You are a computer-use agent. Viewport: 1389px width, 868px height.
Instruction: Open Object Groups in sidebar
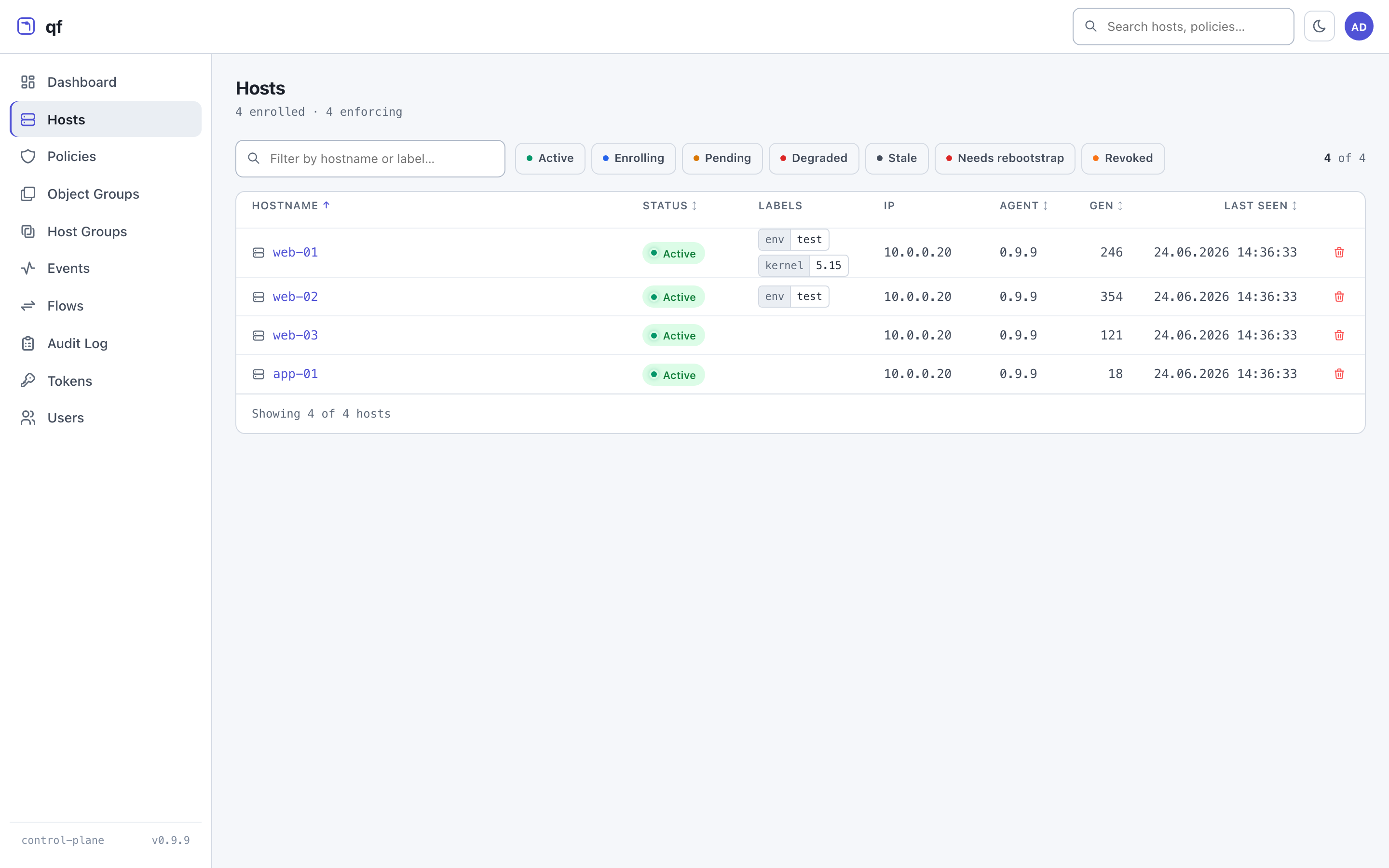pyautogui.click(x=106, y=194)
